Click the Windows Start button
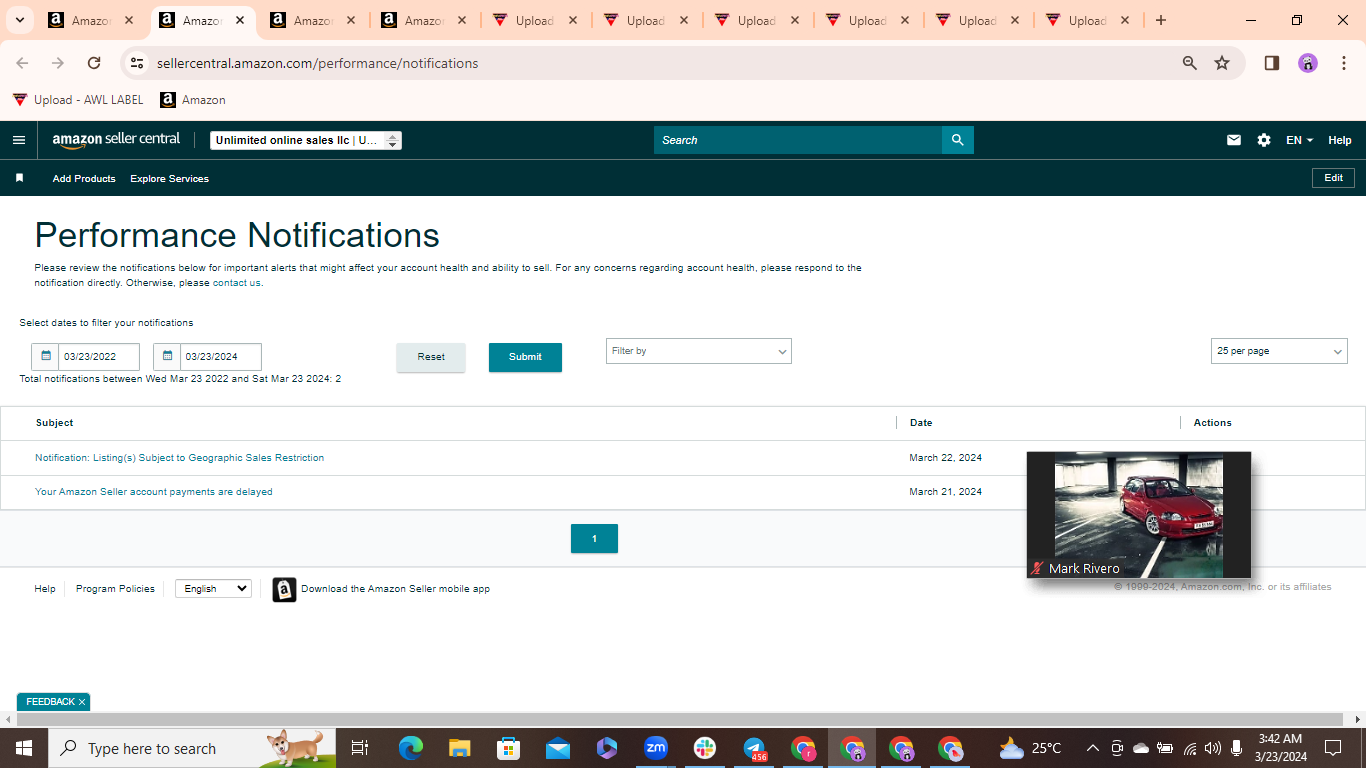This screenshot has width=1366, height=768. pyautogui.click(x=24, y=748)
